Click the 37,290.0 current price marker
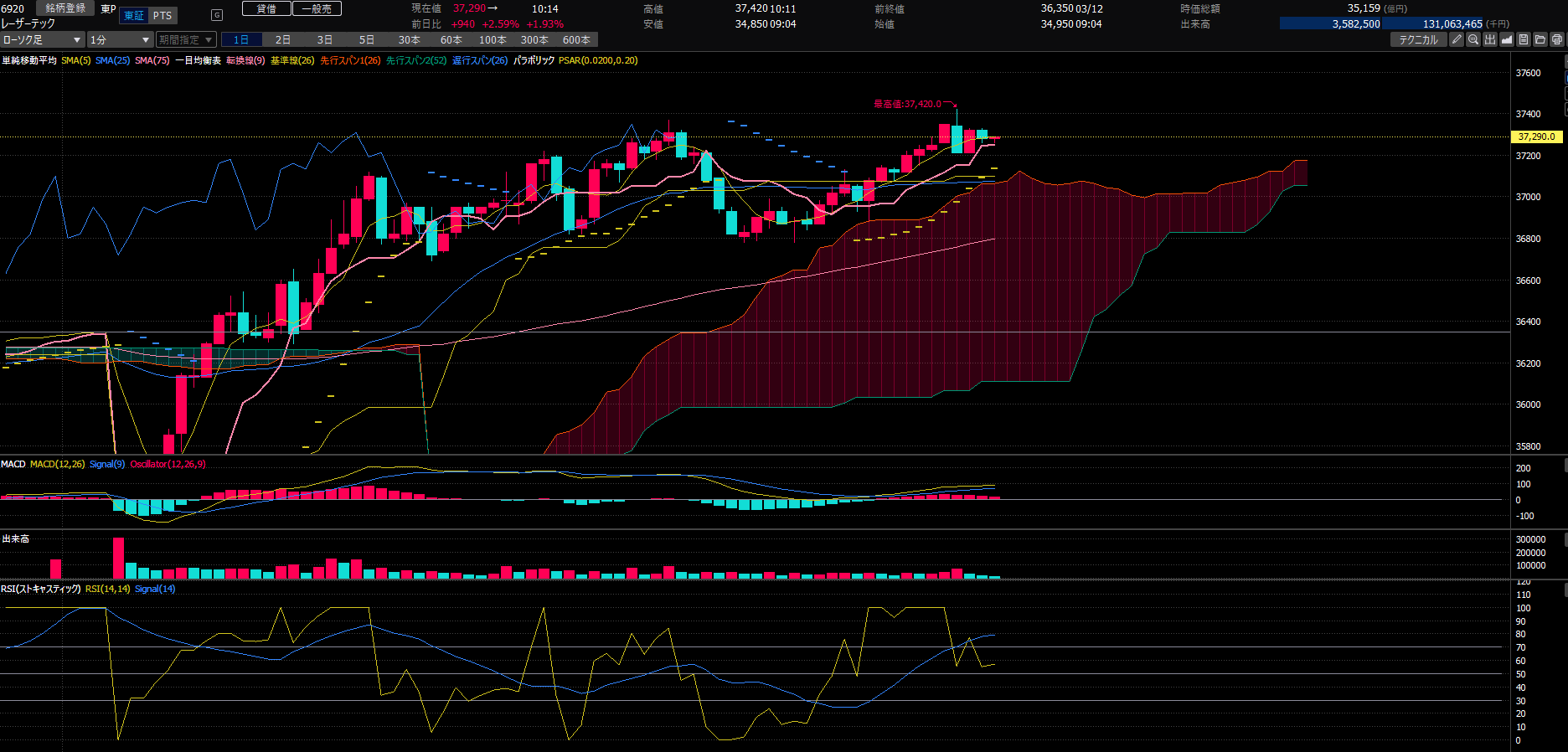The image size is (1568, 752). [1536, 136]
